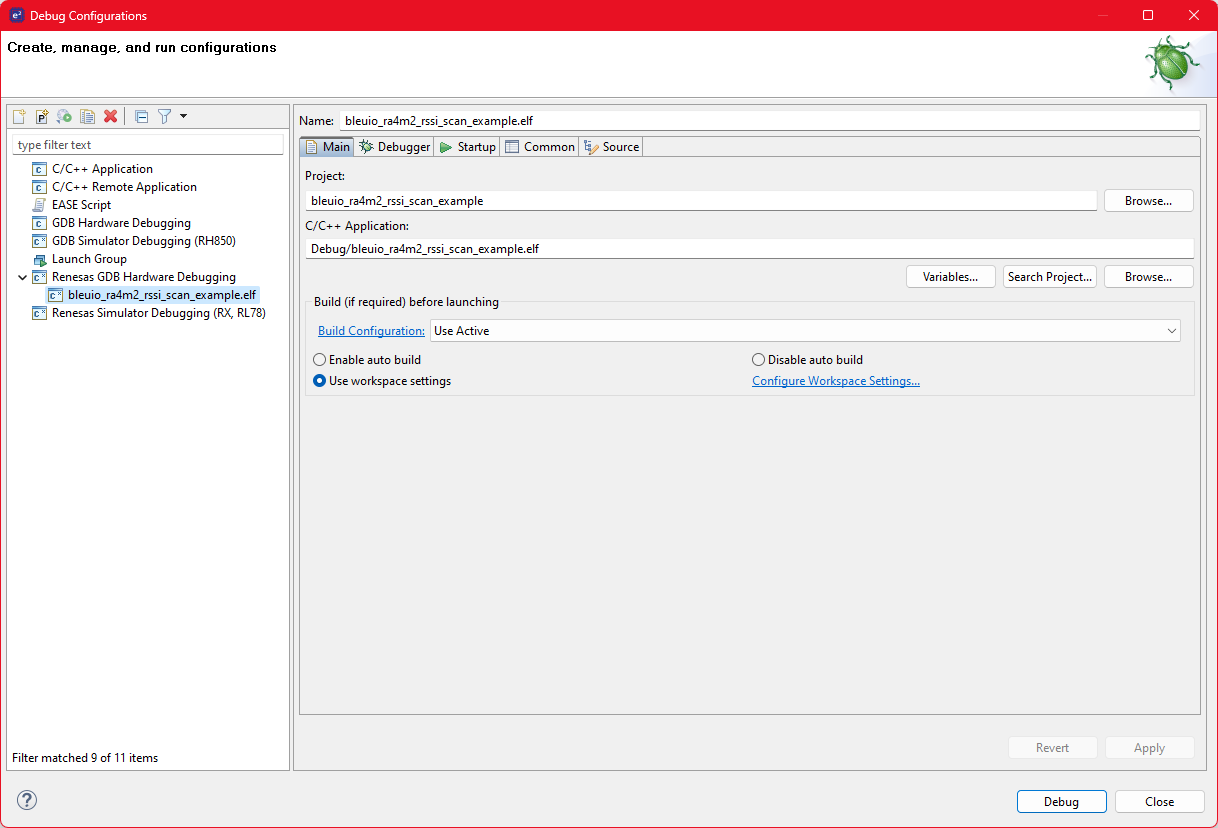The width and height of the screenshot is (1218, 828).
Task: Click the type filter text field
Action: pos(148,145)
